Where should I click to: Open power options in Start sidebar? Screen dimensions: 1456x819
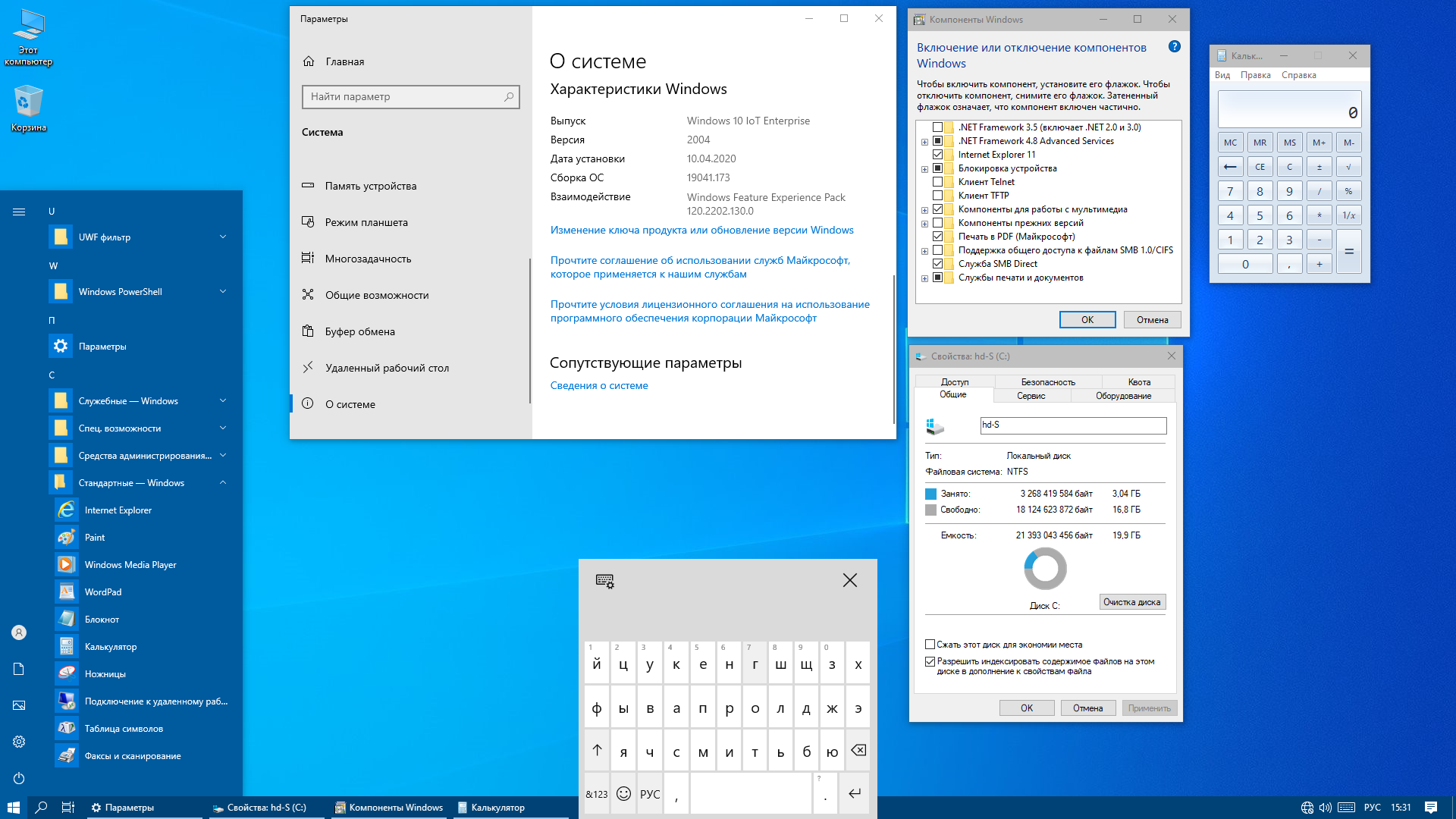tap(19, 778)
